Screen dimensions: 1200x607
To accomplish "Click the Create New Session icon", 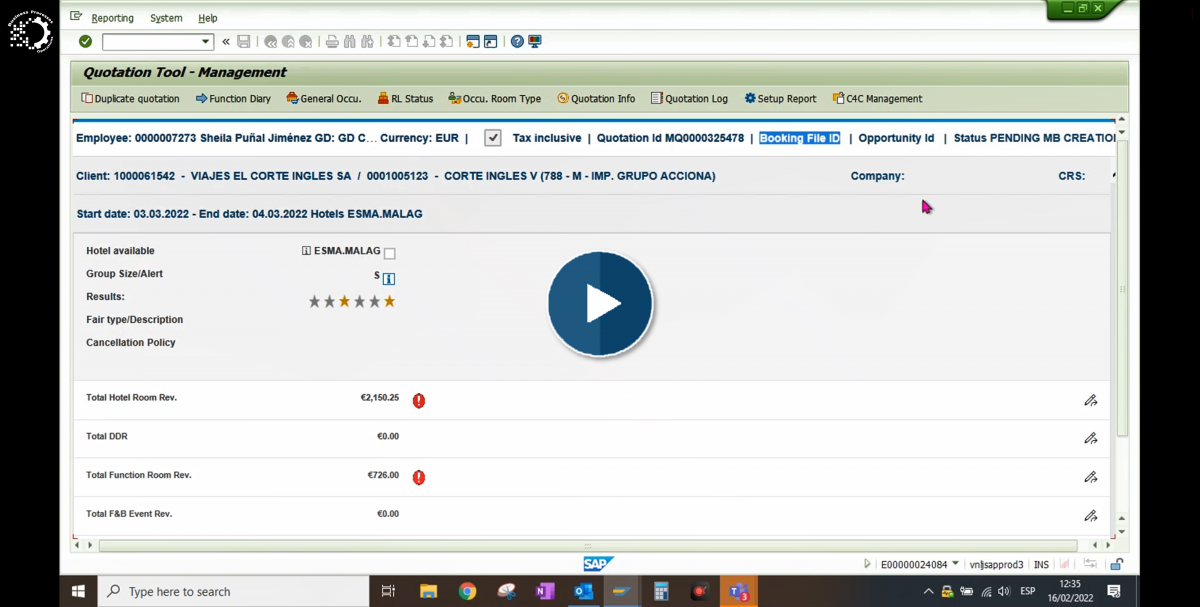I will [x=473, y=42].
